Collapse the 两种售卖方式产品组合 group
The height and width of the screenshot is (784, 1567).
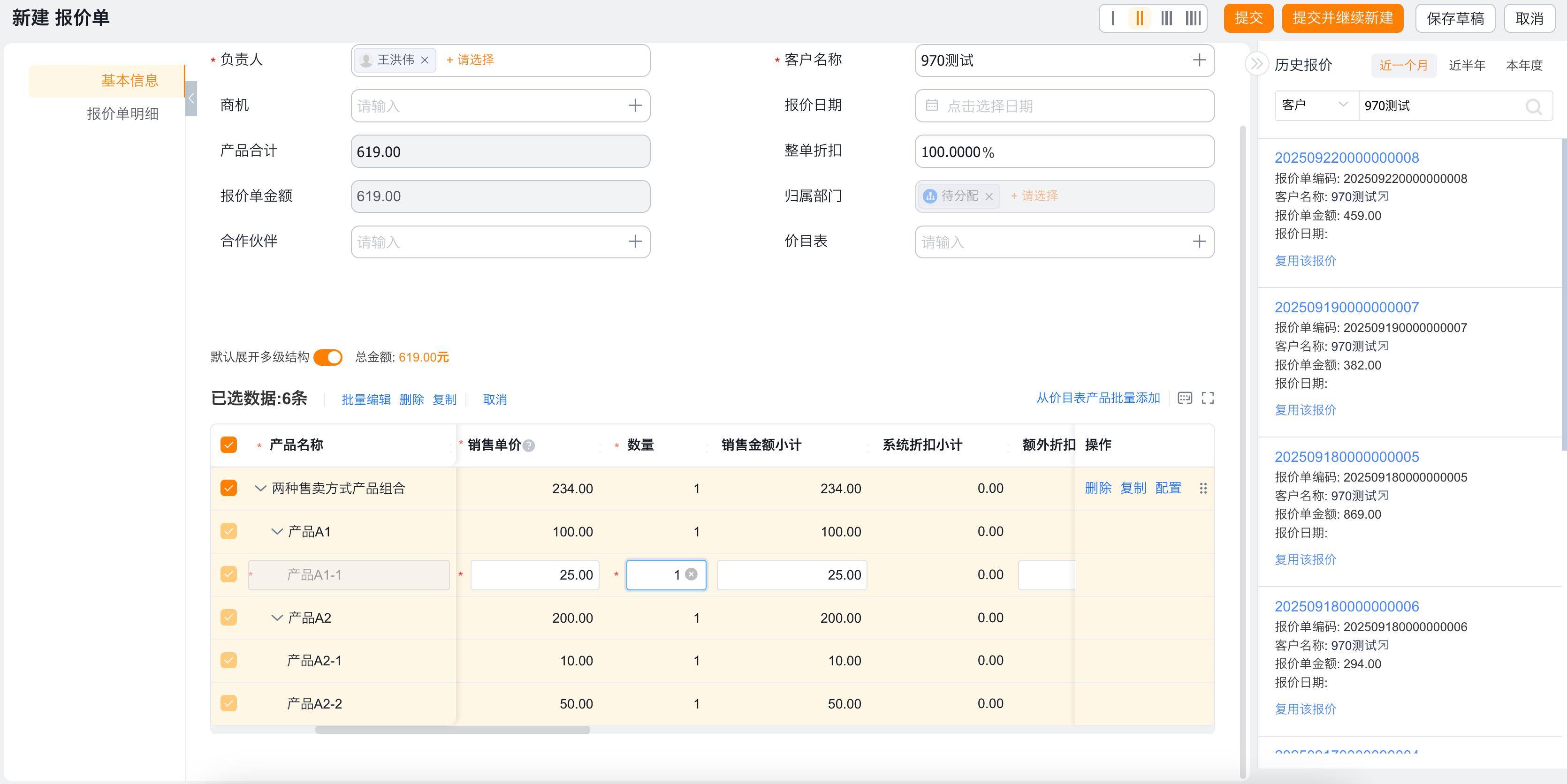(260, 488)
